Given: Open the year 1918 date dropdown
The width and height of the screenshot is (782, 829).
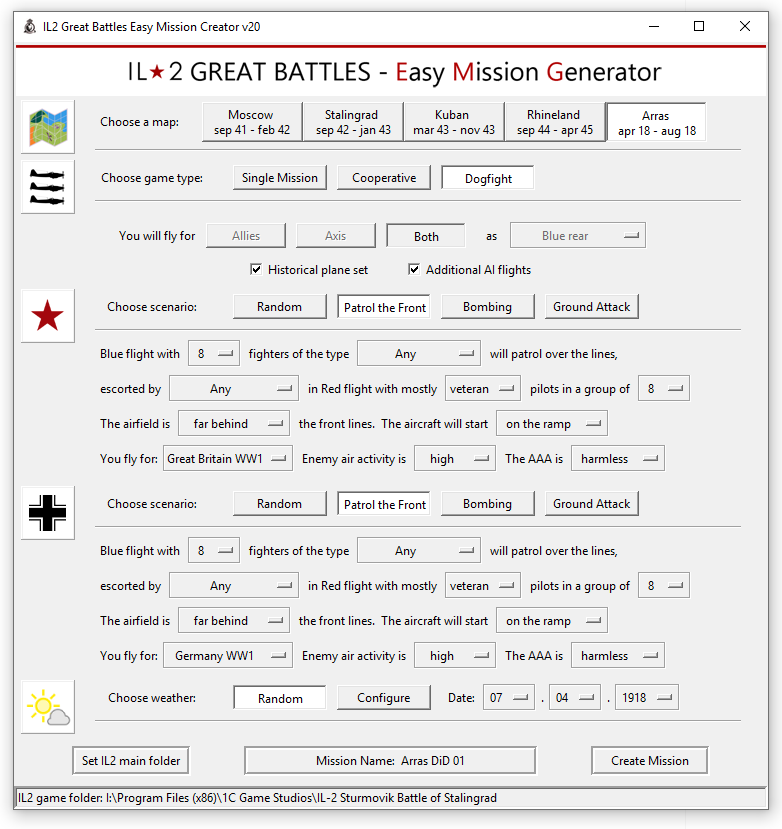Looking at the screenshot, I should pos(647,697).
